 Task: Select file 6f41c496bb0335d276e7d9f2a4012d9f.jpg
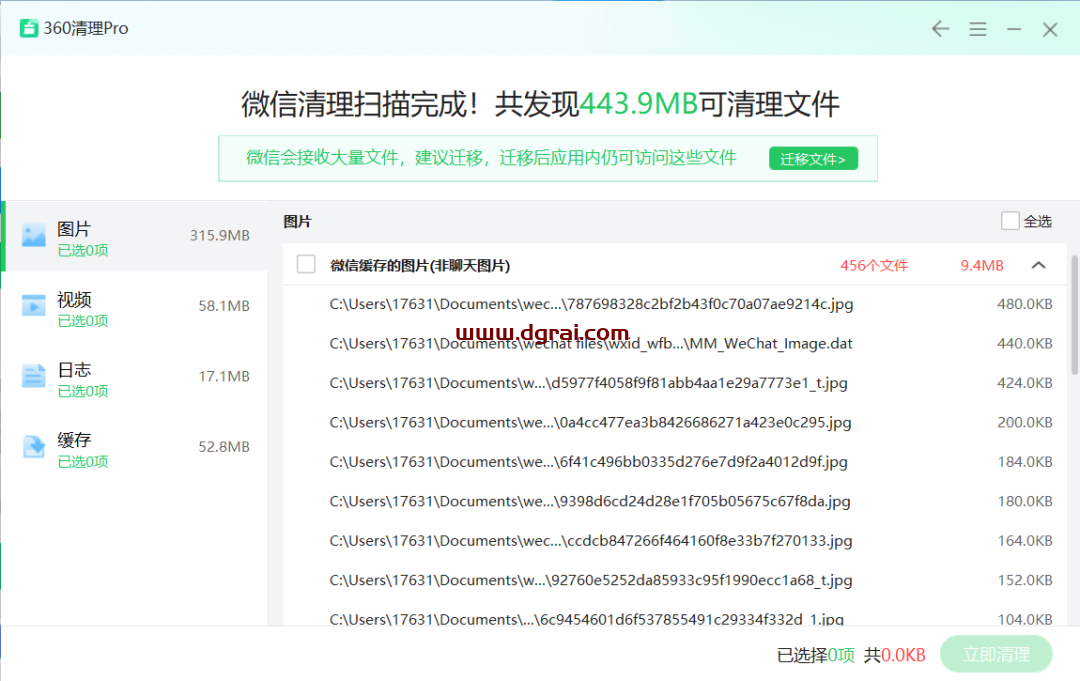675,462
